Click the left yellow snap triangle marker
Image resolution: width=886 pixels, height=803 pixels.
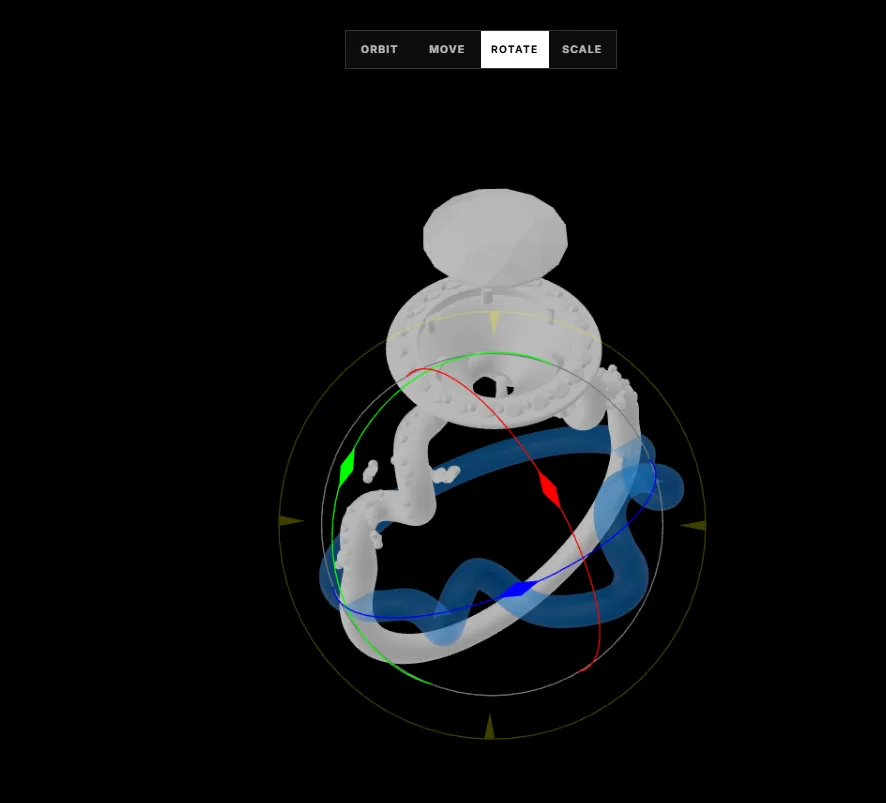285,521
